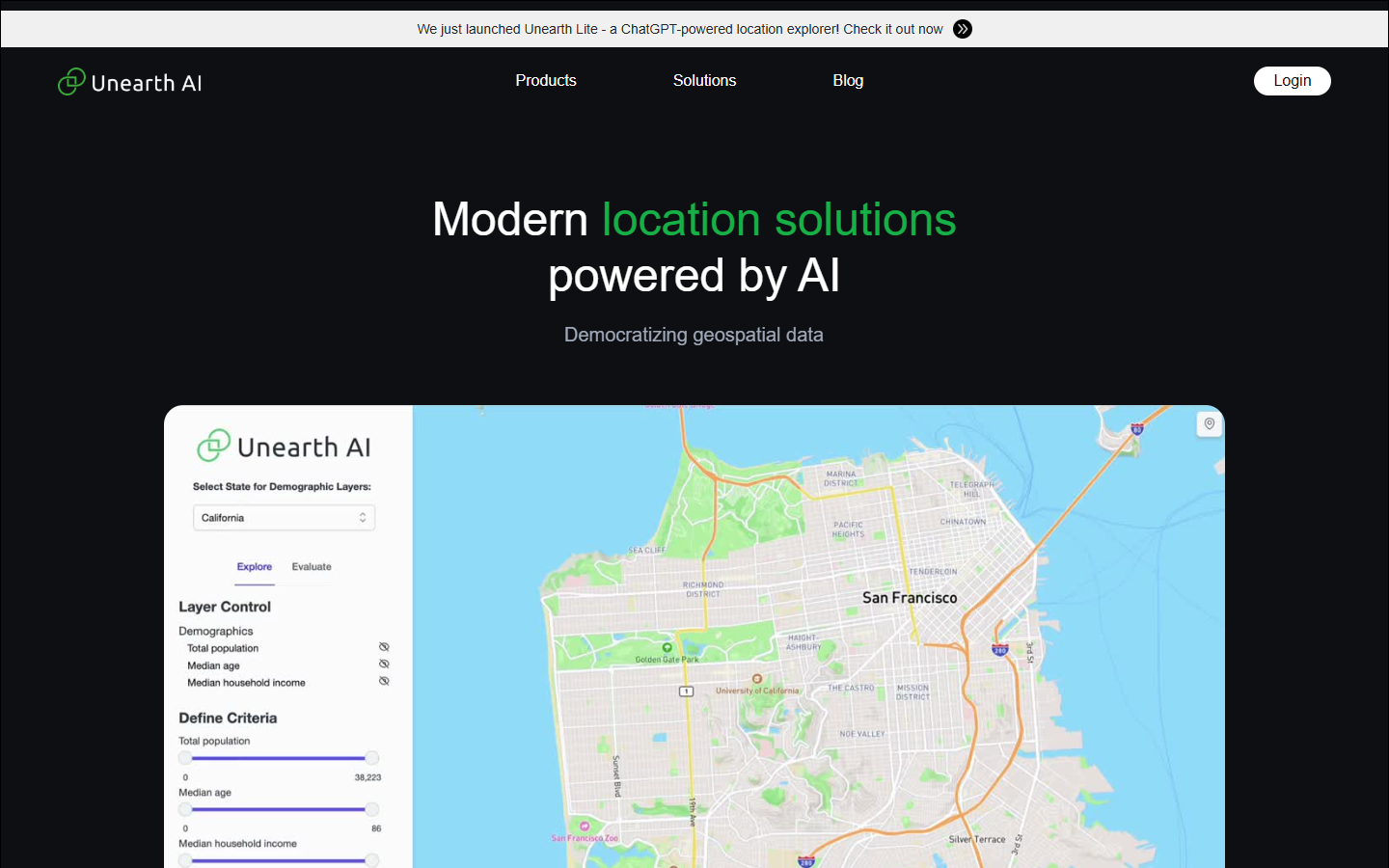Click the "Pacific Heights" map label
This screenshot has width=1389, height=868.
tap(849, 529)
